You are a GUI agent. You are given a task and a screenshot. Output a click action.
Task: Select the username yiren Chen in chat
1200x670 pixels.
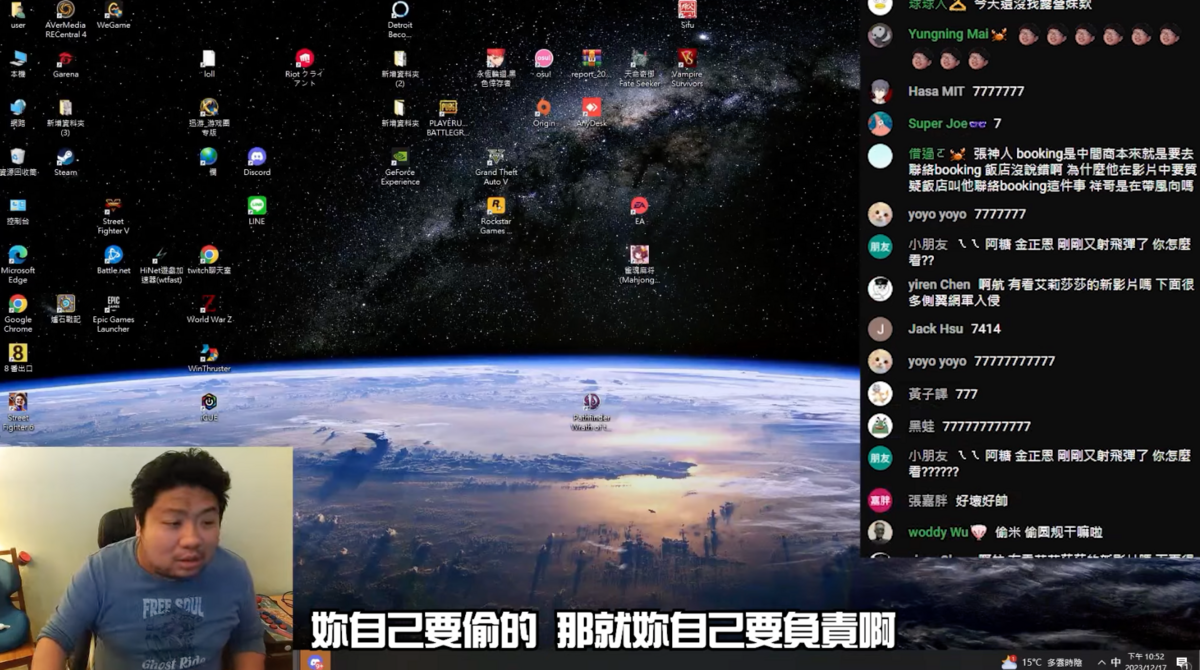coord(939,285)
